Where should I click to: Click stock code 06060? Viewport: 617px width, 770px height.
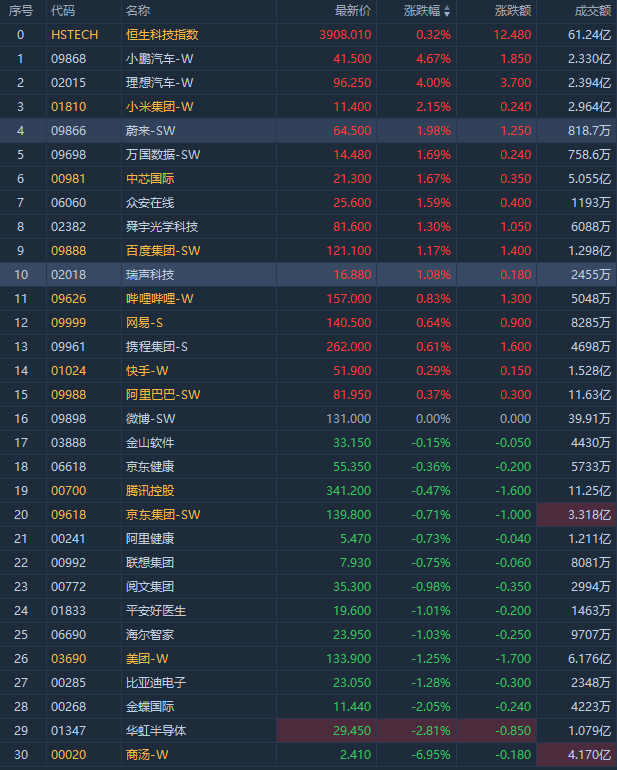coord(69,203)
